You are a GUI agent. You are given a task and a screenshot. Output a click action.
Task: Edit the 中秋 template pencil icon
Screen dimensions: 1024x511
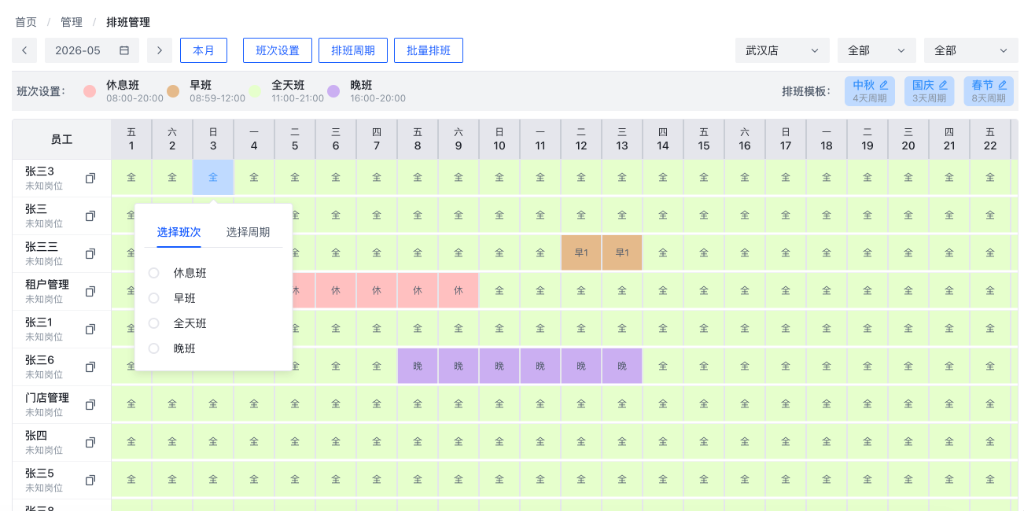(884, 85)
